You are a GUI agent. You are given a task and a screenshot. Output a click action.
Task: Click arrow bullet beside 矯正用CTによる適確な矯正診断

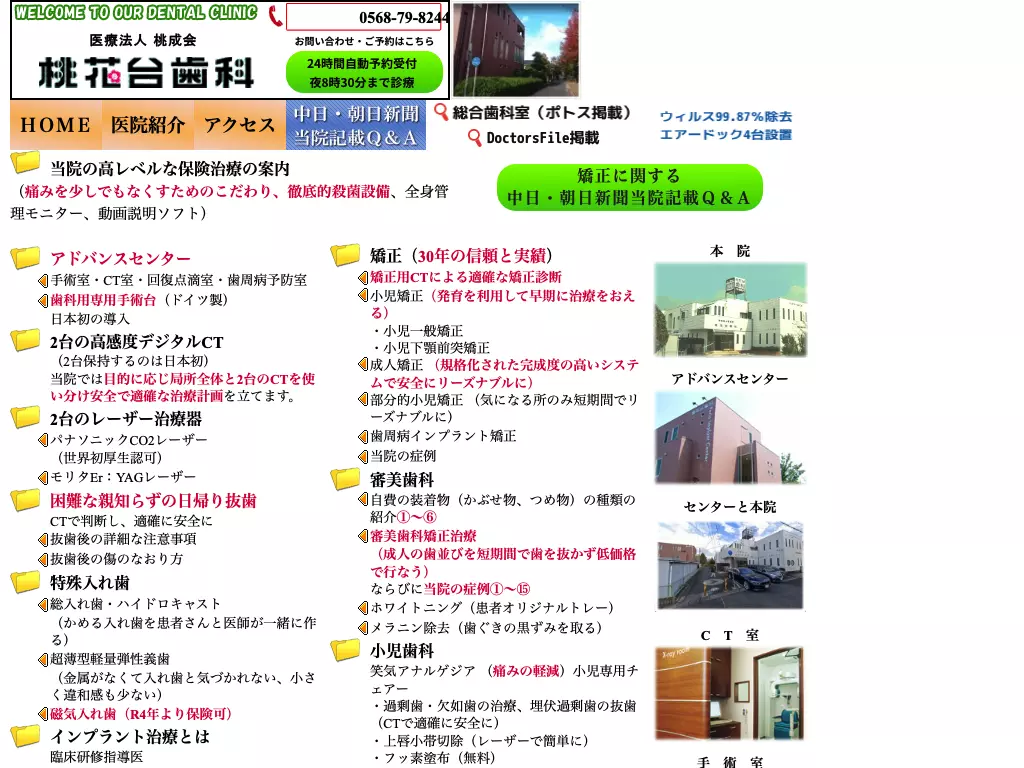tap(363, 277)
